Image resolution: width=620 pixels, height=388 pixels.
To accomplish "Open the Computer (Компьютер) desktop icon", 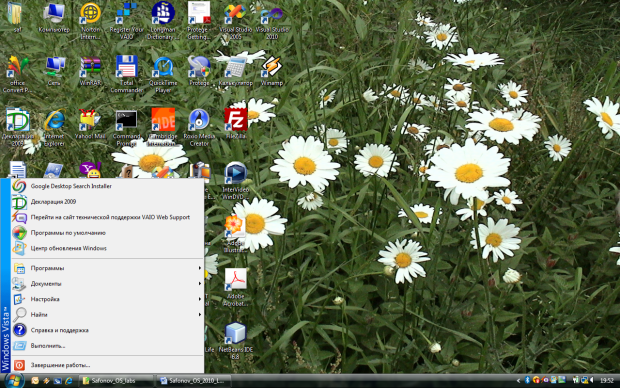I will pos(54,17).
